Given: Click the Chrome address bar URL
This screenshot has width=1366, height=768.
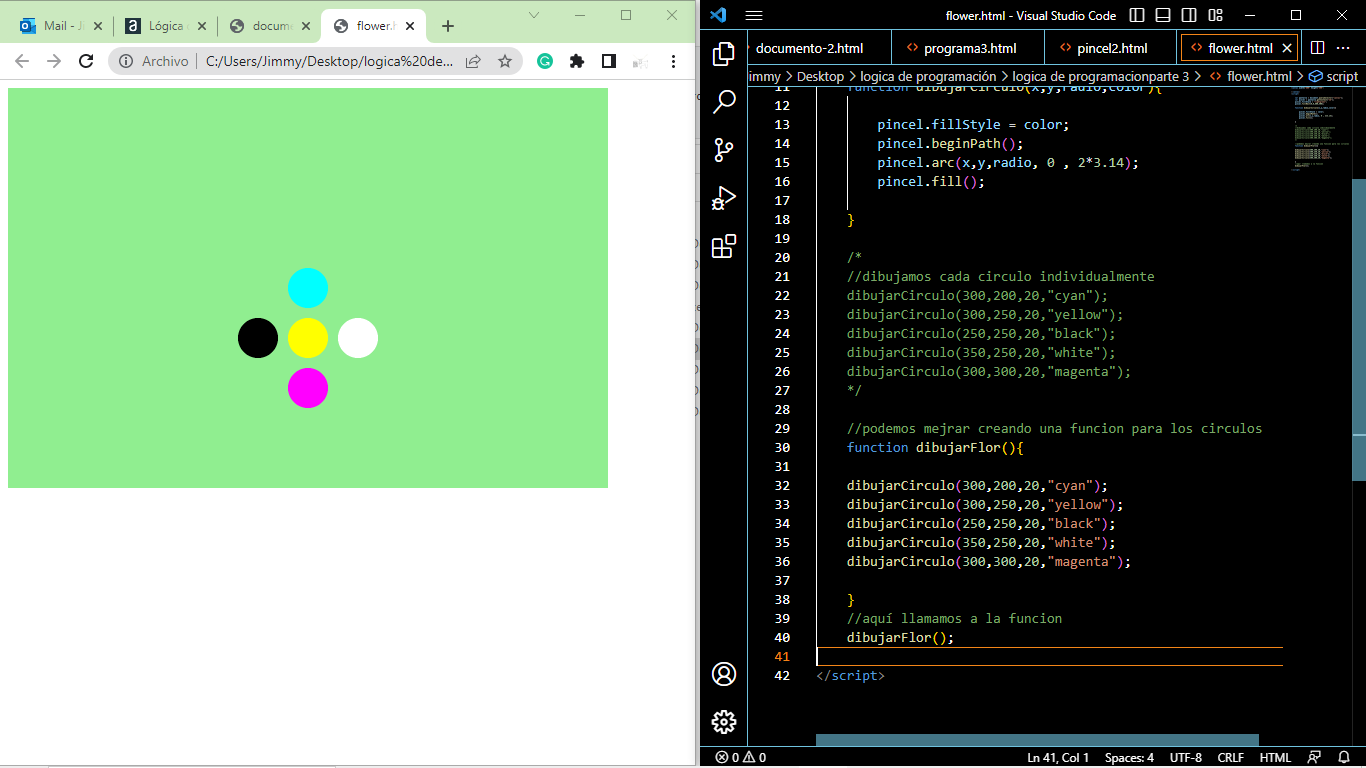Looking at the screenshot, I should (329, 61).
